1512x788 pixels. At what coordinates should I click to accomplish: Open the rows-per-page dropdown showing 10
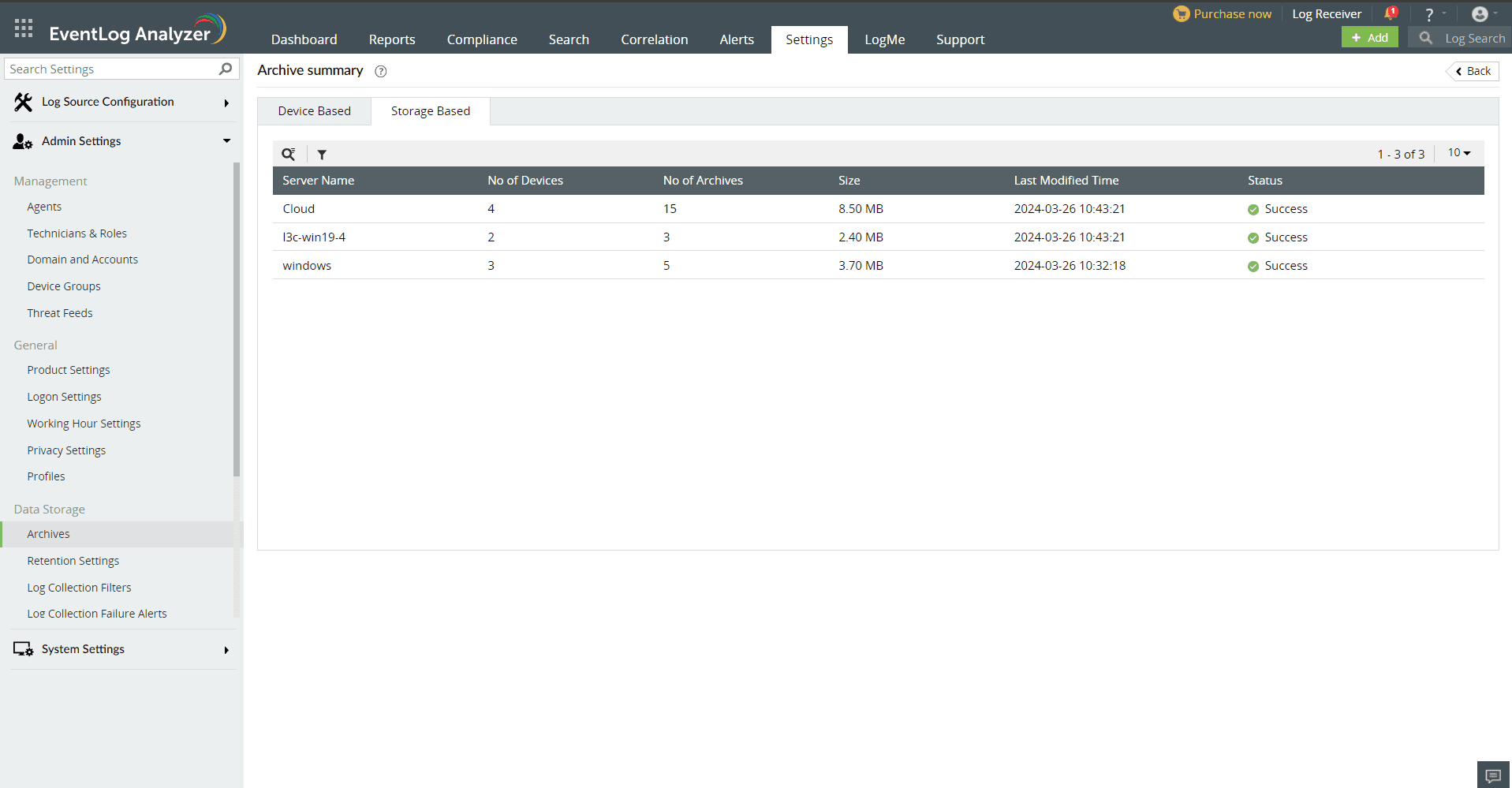1459,153
